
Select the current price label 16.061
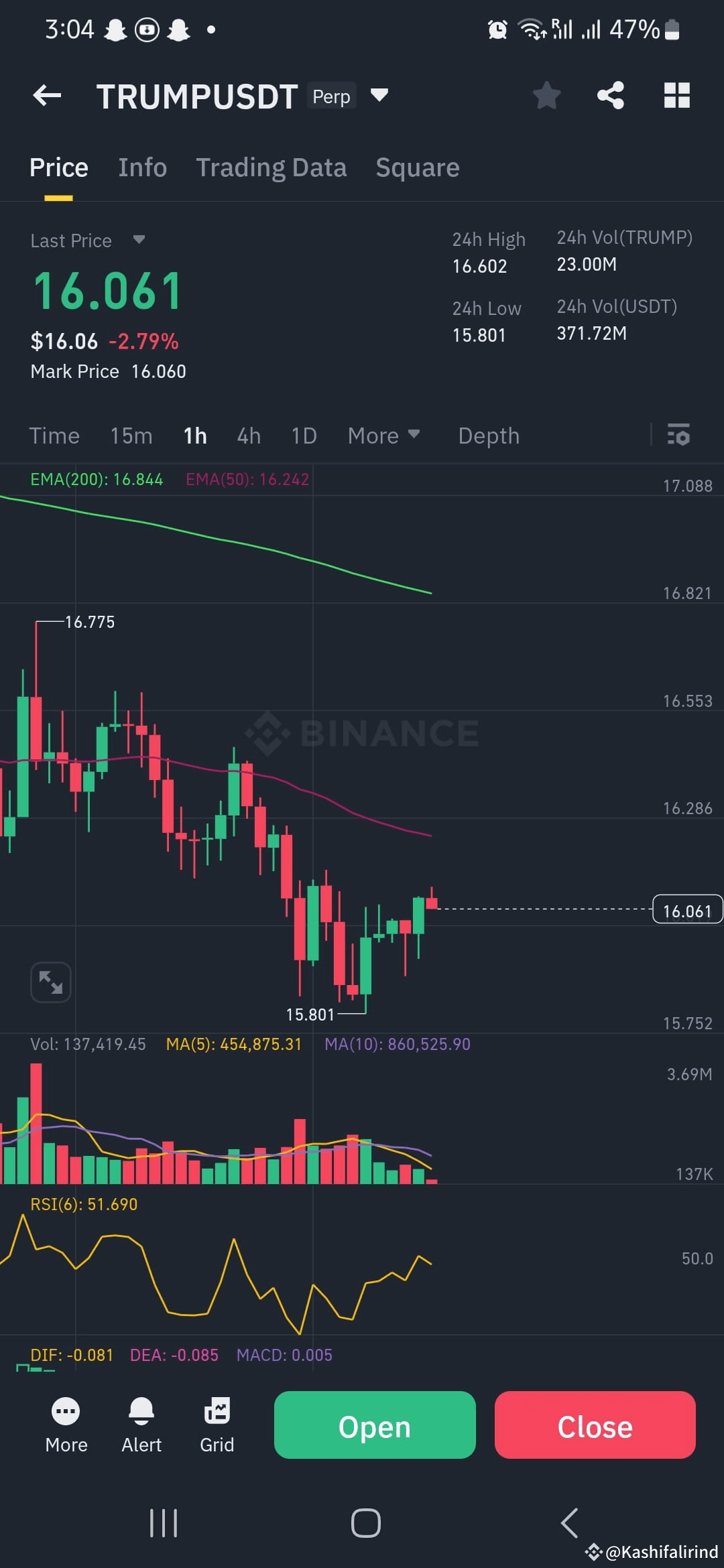686,909
